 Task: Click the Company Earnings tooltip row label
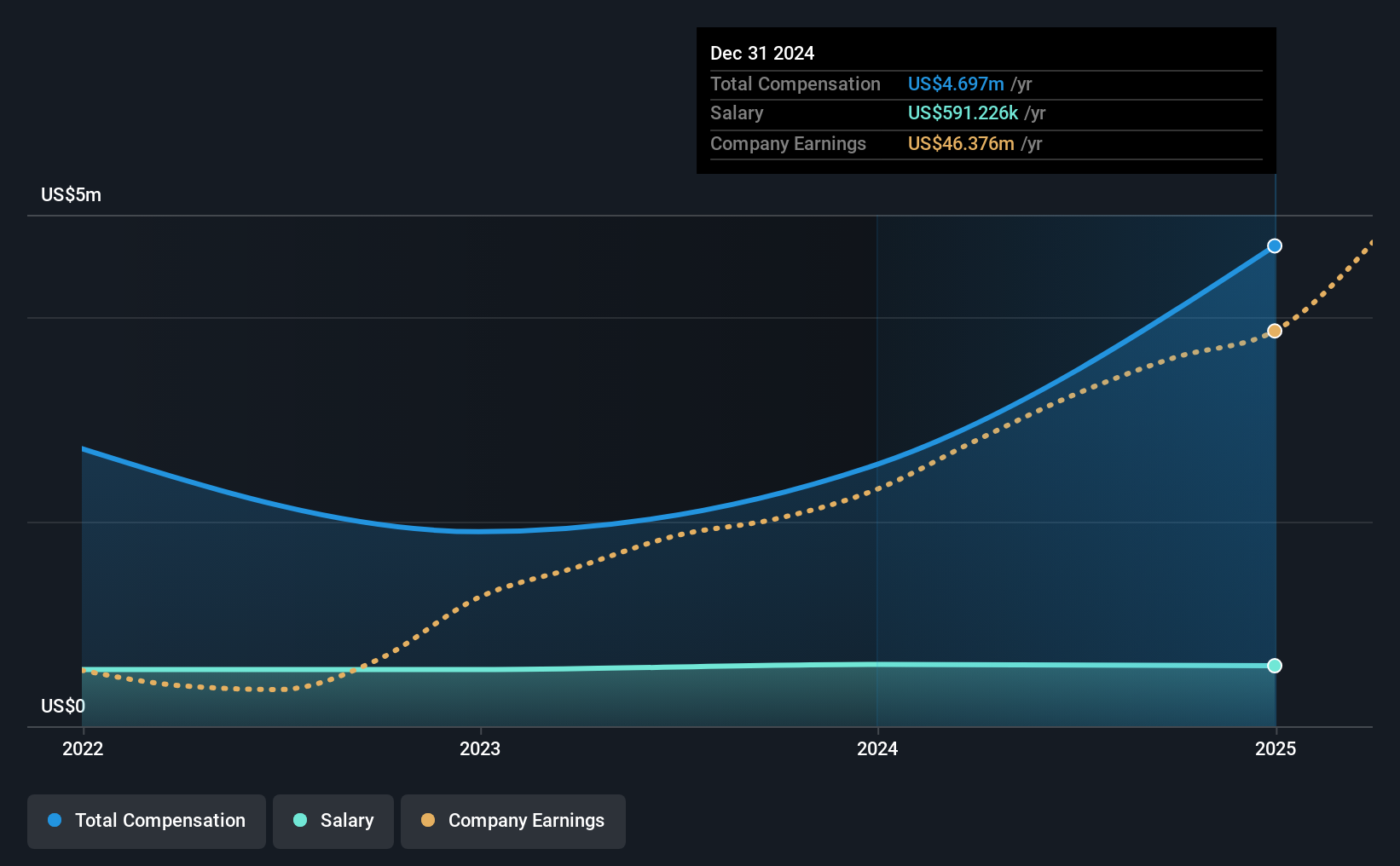click(788, 143)
